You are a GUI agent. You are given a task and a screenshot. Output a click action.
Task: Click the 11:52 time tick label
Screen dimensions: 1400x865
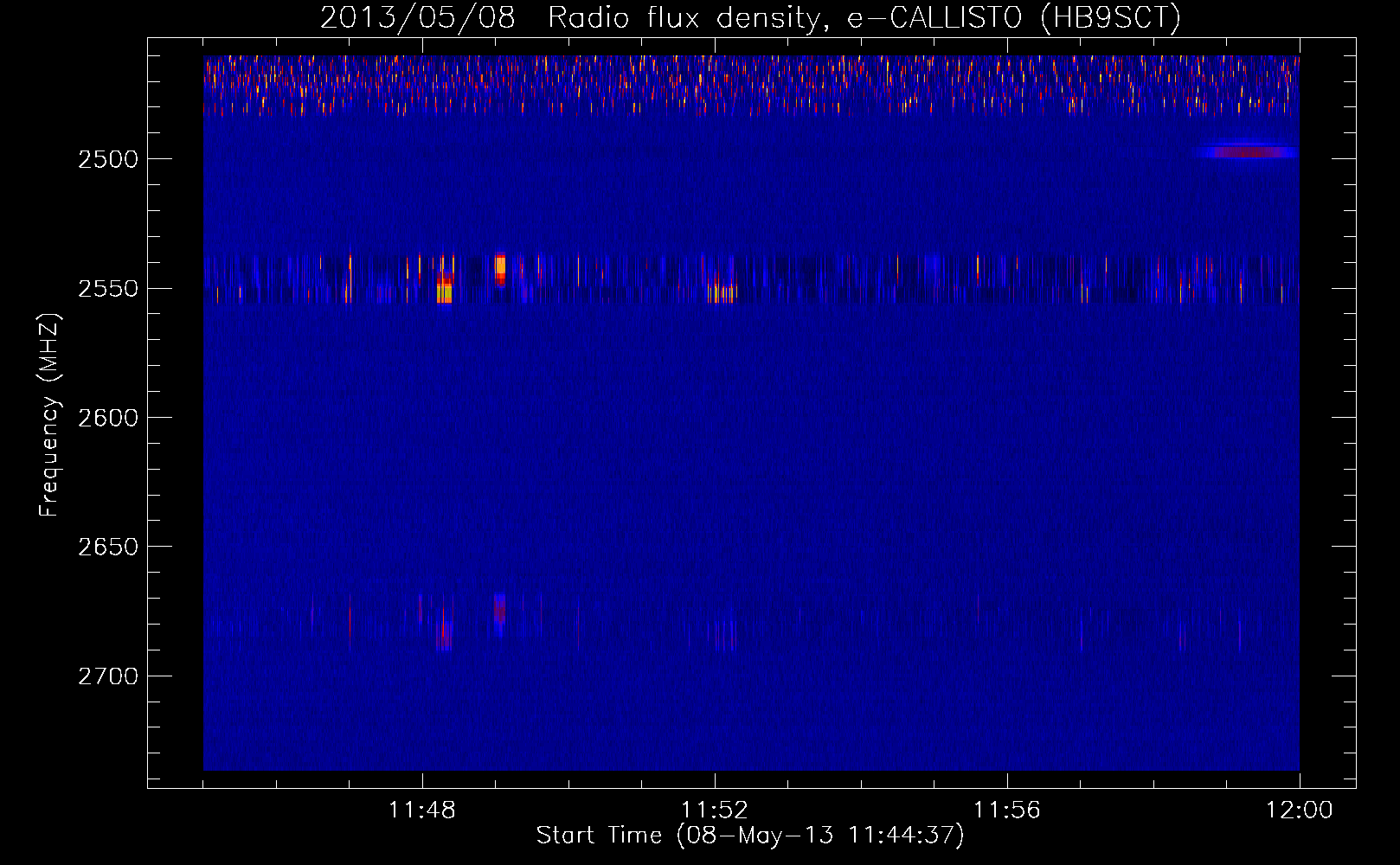pyautogui.click(x=715, y=811)
